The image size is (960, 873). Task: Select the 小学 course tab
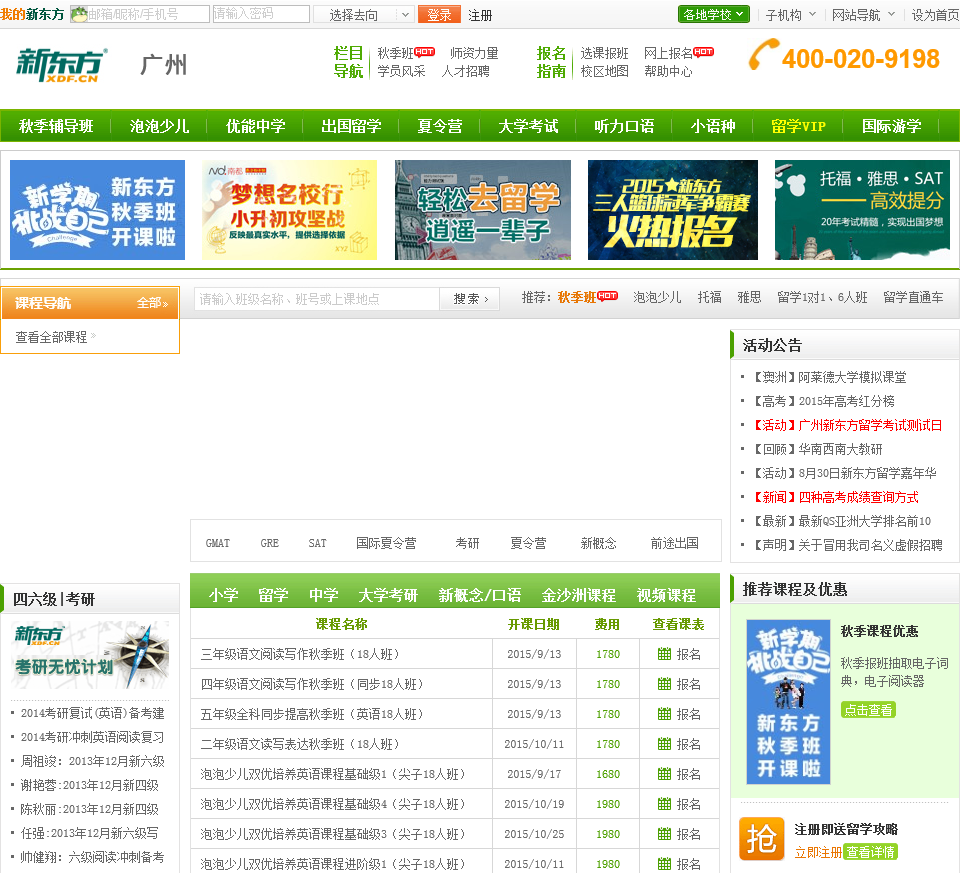coord(223,594)
